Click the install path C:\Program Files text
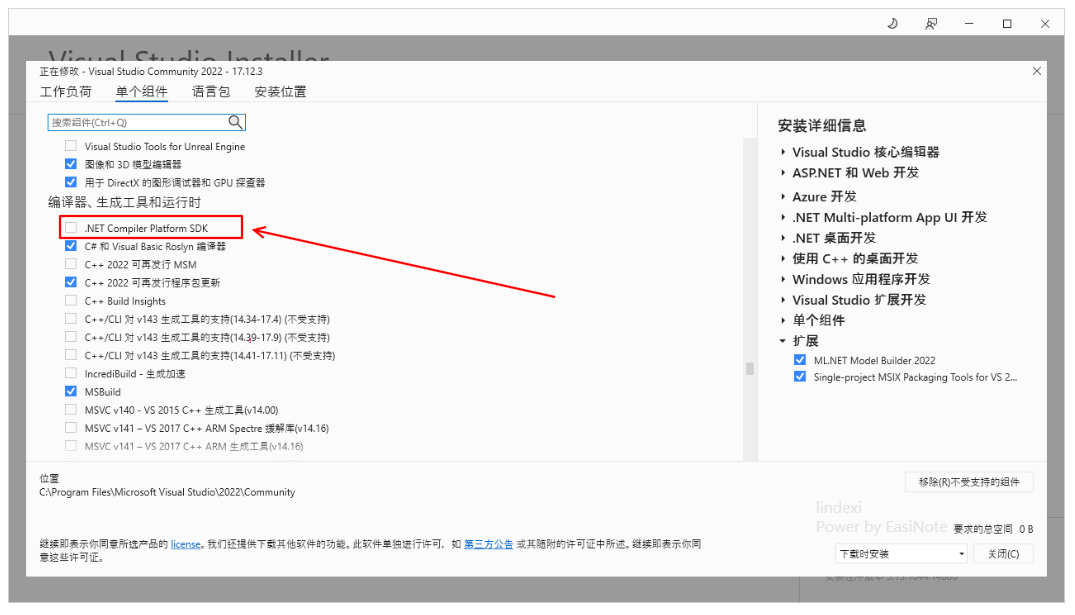The image size is (1075, 615). (x=167, y=492)
